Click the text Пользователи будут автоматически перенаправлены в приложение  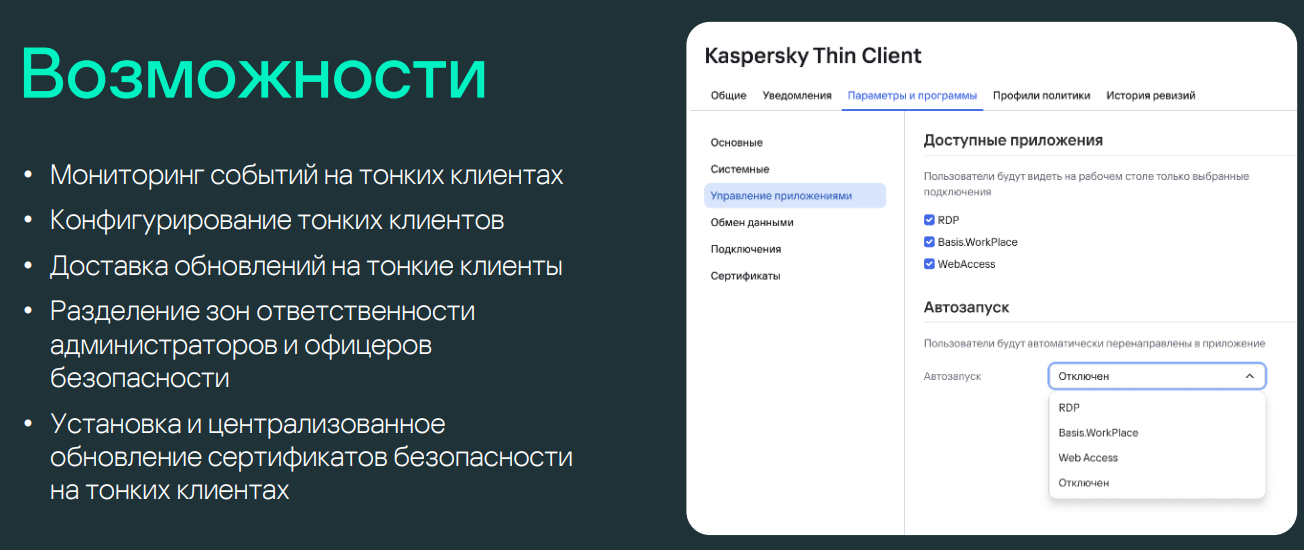pyautogui.click(x=1095, y=343)
